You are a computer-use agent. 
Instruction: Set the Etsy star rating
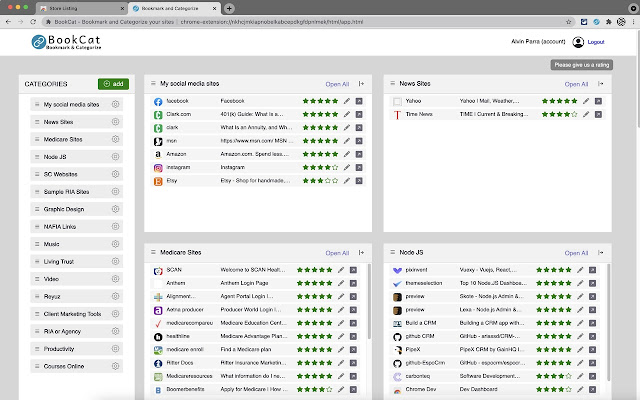coord(320,180)
